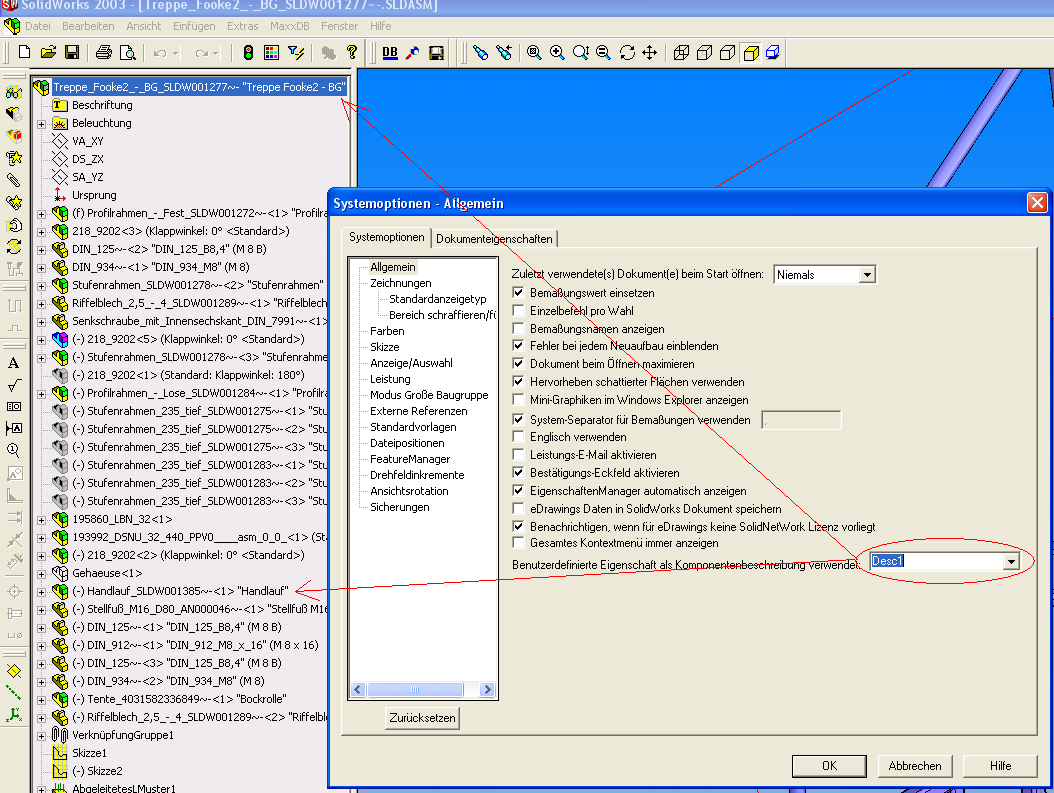
Task: Click the Print icon
Action: (x=104, y=52)
